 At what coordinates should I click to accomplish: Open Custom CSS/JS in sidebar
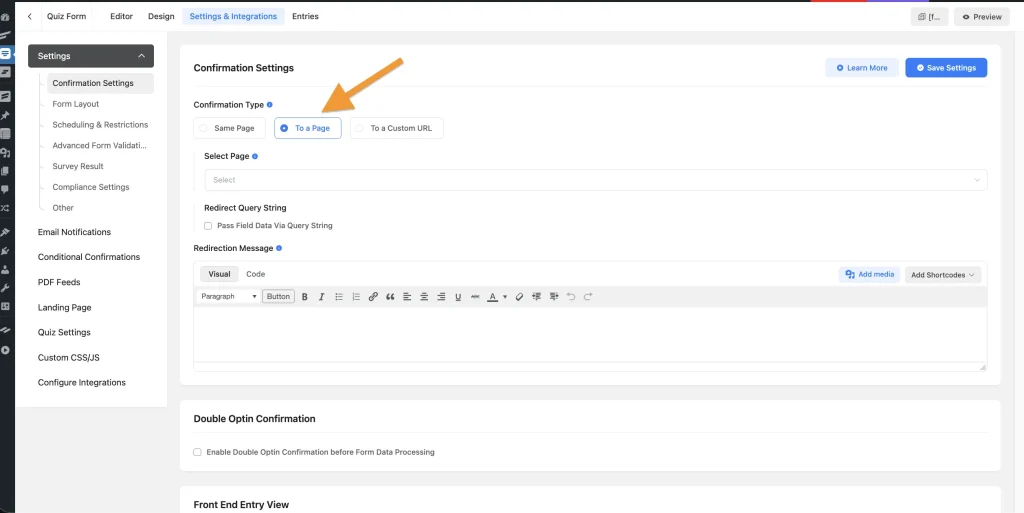pos(69,358)
